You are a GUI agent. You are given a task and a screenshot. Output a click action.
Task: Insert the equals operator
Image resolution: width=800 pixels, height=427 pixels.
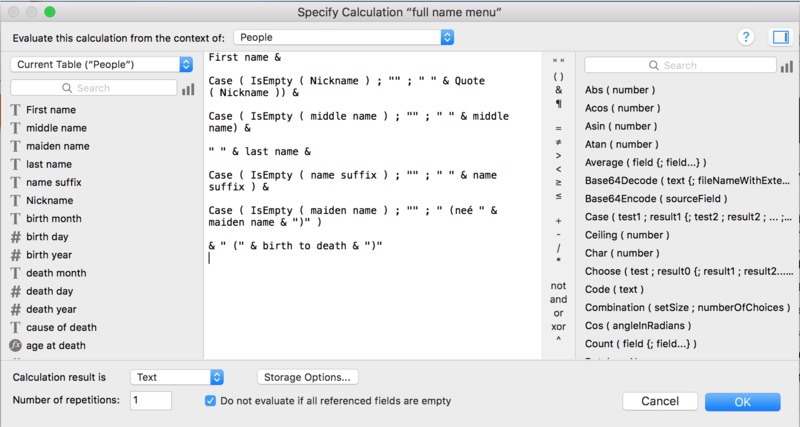pos(558,129)
